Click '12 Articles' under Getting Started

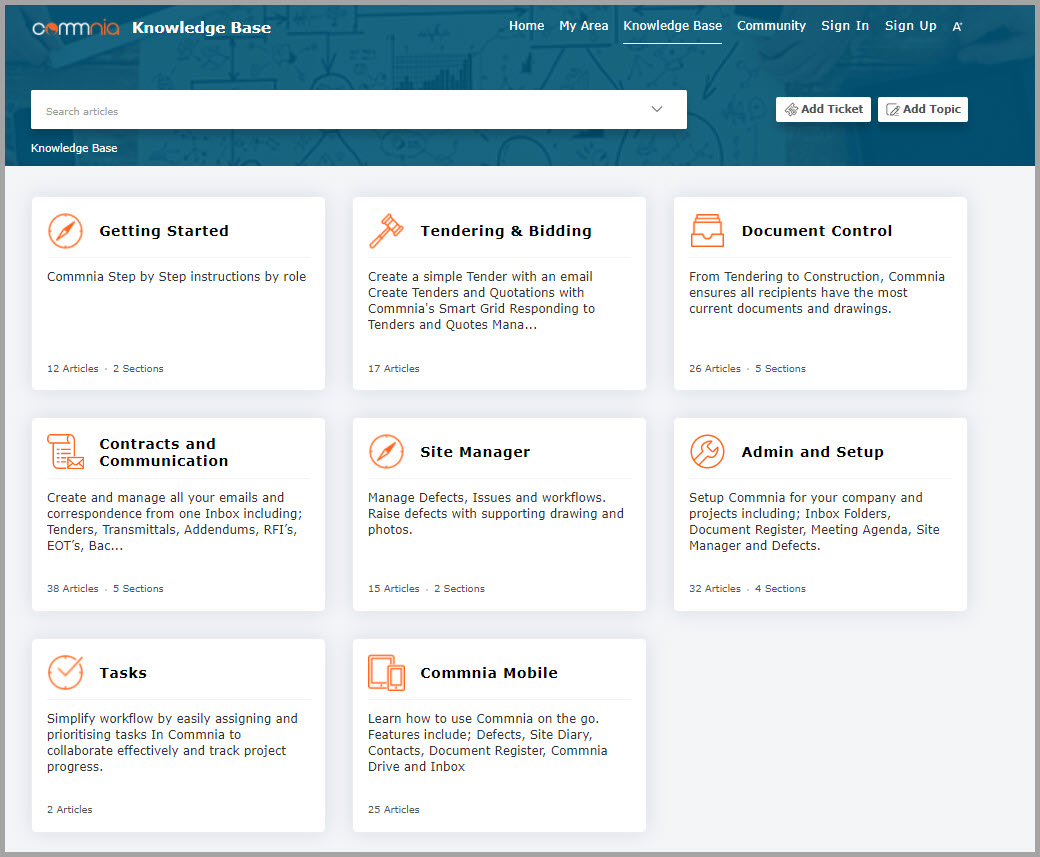[73, 369]
